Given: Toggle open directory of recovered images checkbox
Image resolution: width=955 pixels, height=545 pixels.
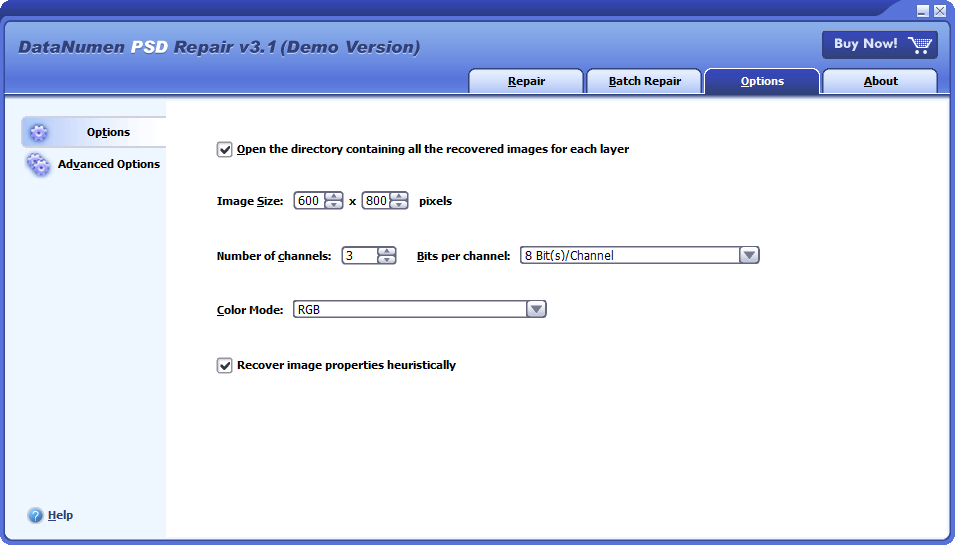Looking at the screenshot, I should click(x=224, y=149).
